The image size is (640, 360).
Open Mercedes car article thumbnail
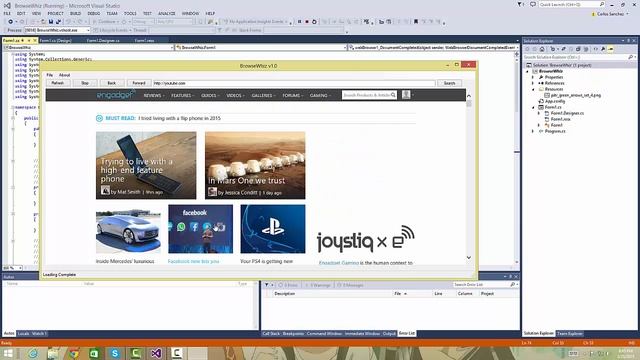[x=128, y=229]
